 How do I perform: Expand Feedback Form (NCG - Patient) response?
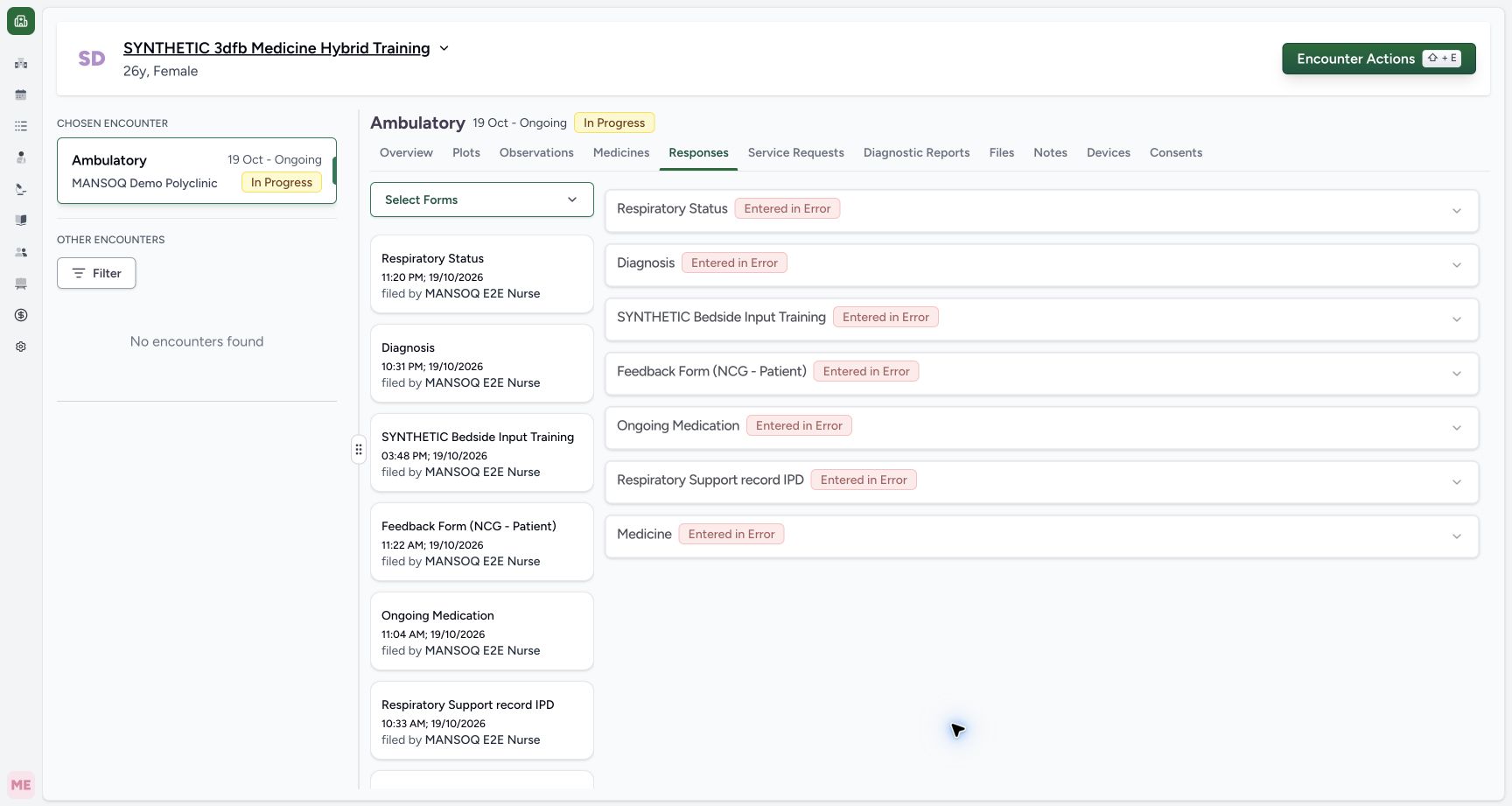1041,373
